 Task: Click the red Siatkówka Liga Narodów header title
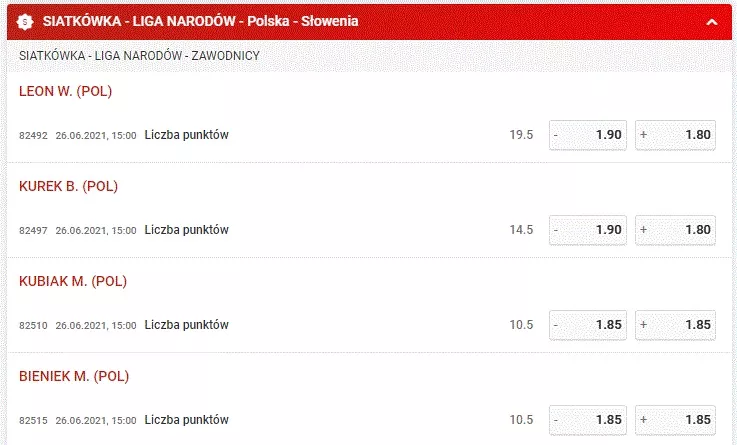[200, 21]
